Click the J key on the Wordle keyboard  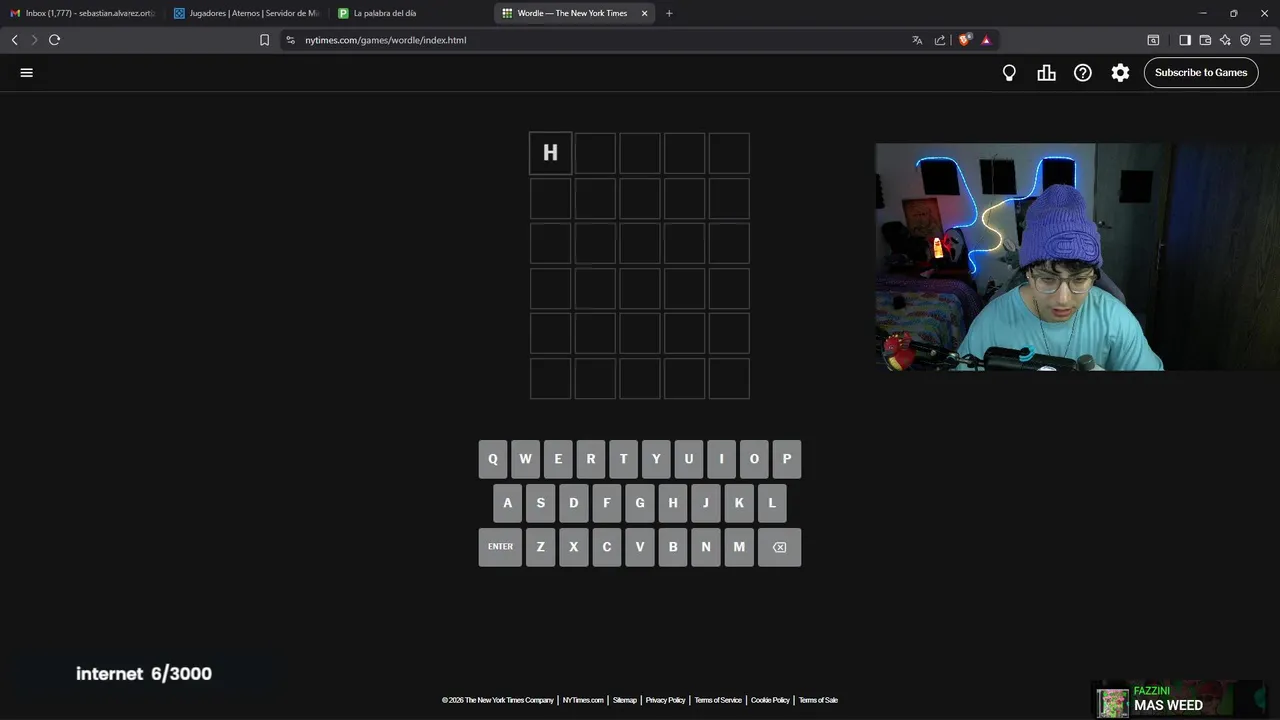pyautogui.click(x=706, y=503)
